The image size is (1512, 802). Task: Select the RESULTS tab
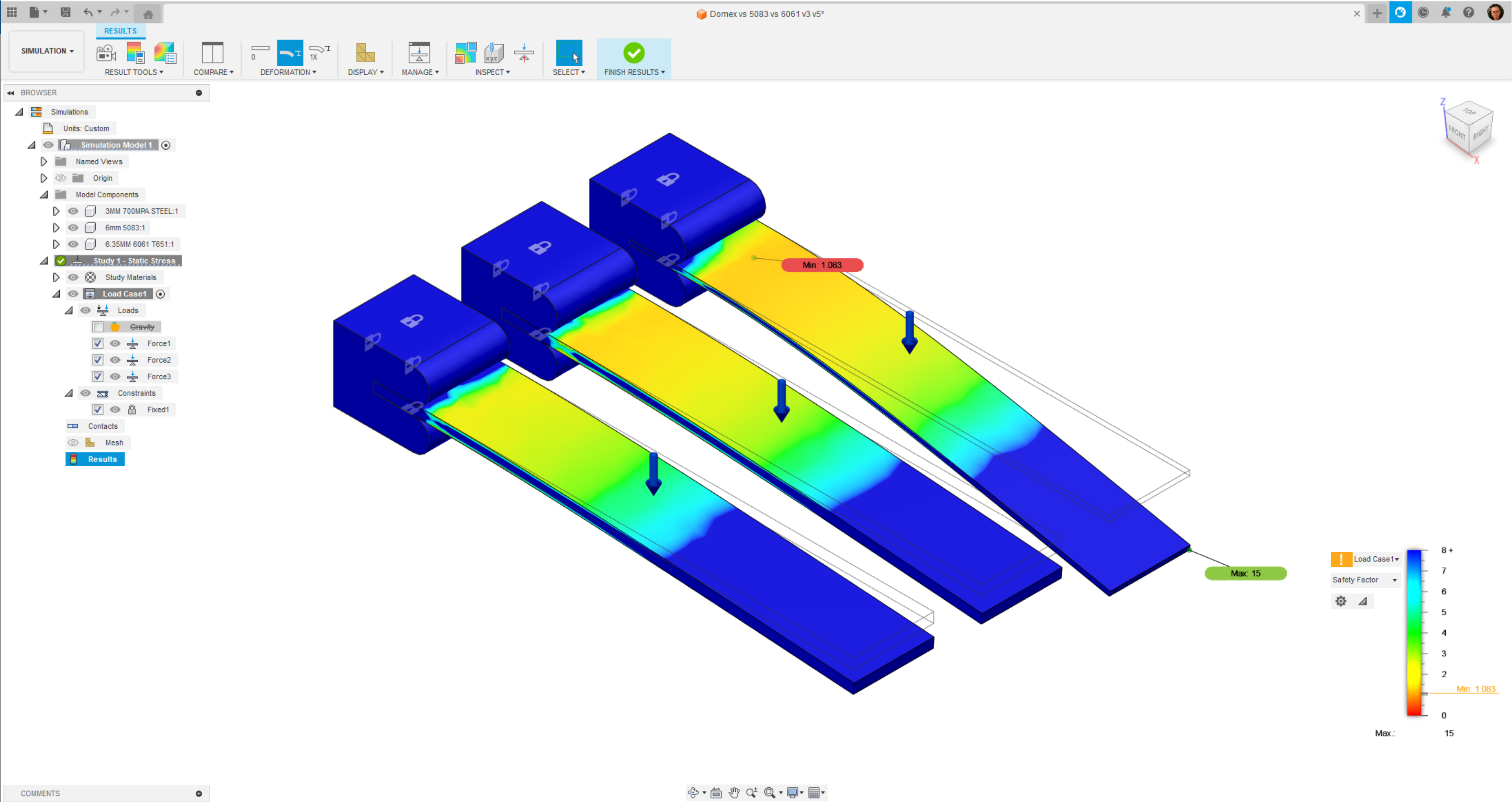[120, 31]
